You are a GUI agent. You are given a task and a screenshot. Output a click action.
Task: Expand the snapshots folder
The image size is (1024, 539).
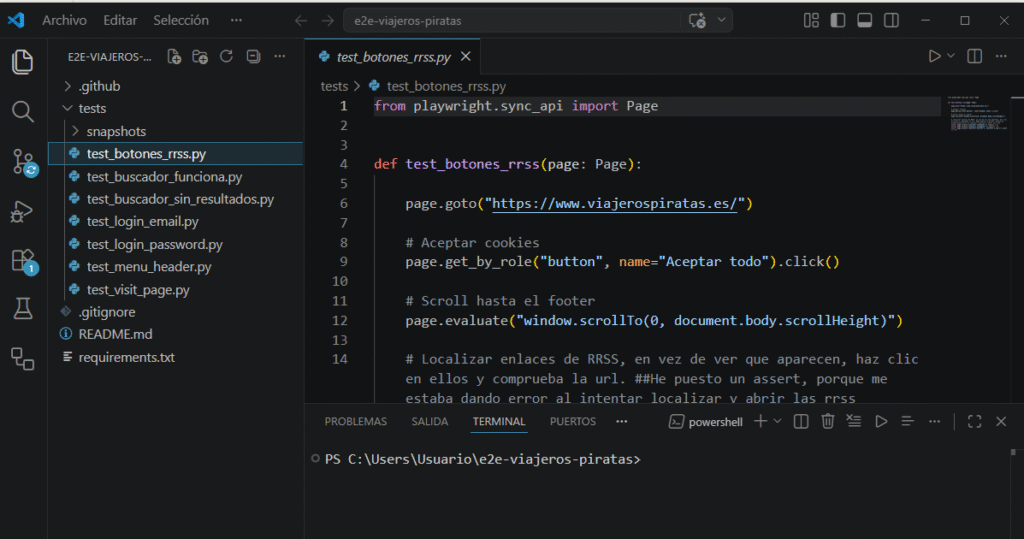pyautogui.click(x=175, y=131)
